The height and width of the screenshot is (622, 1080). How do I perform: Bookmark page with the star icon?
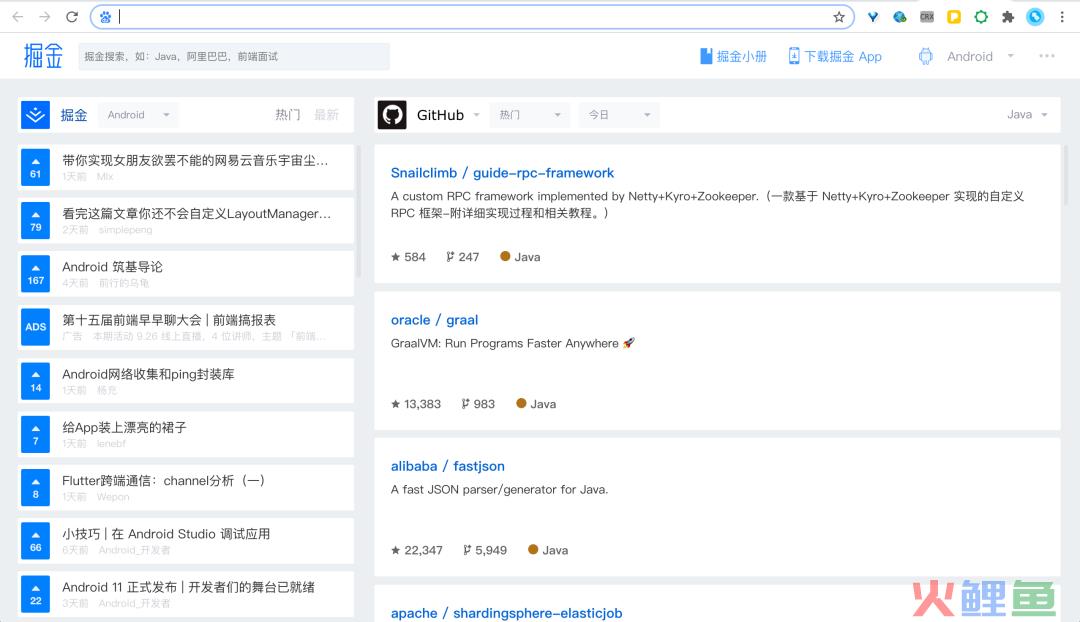(x=838, y=17)
